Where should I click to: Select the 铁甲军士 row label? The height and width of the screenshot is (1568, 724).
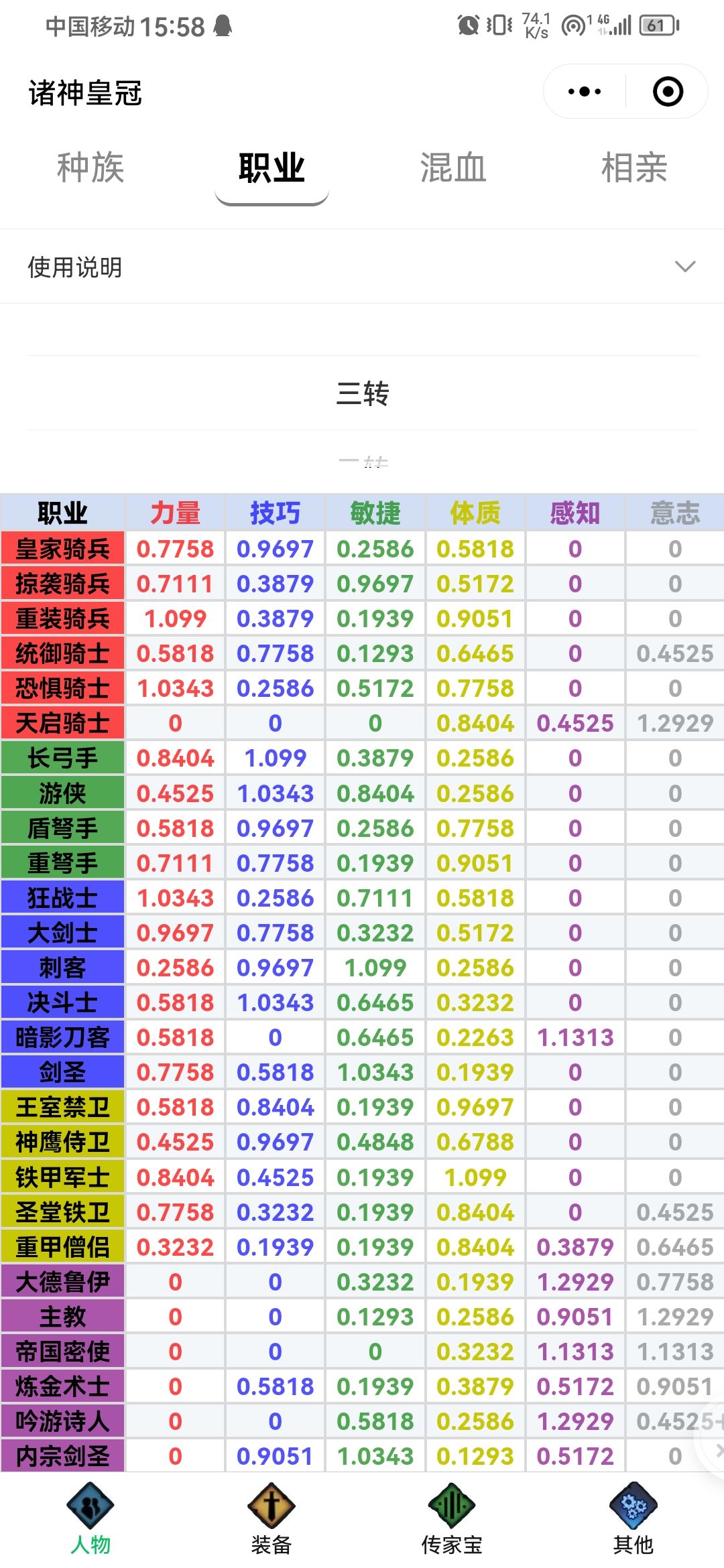(x=62, y=1177)
